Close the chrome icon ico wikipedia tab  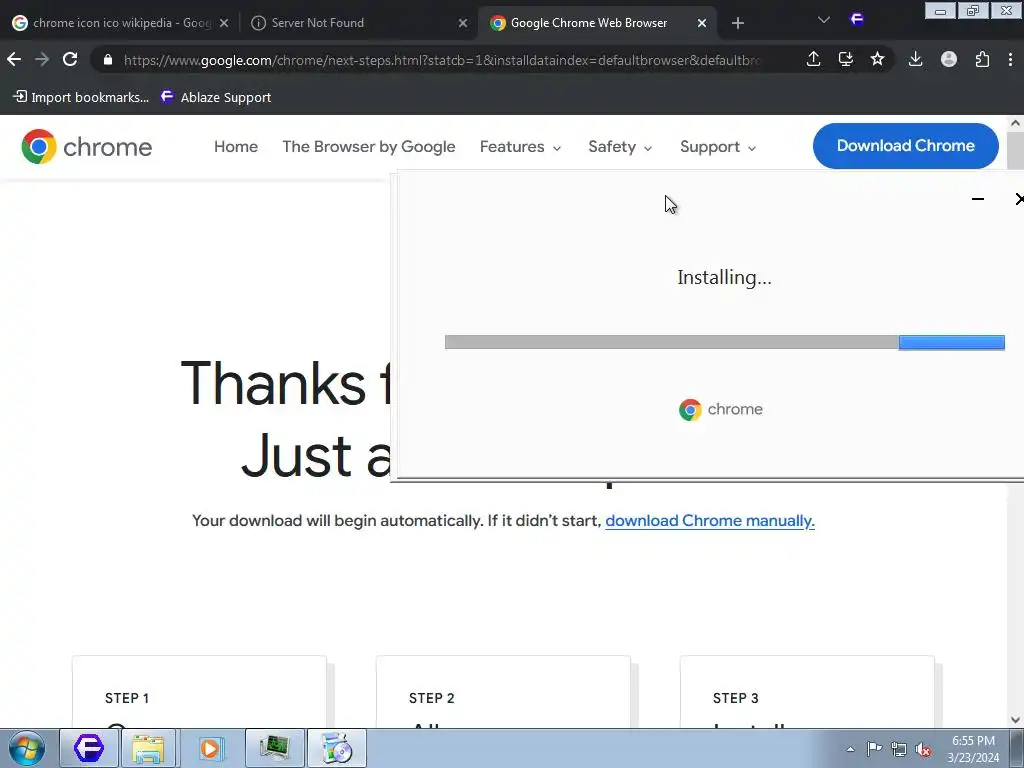223,23
